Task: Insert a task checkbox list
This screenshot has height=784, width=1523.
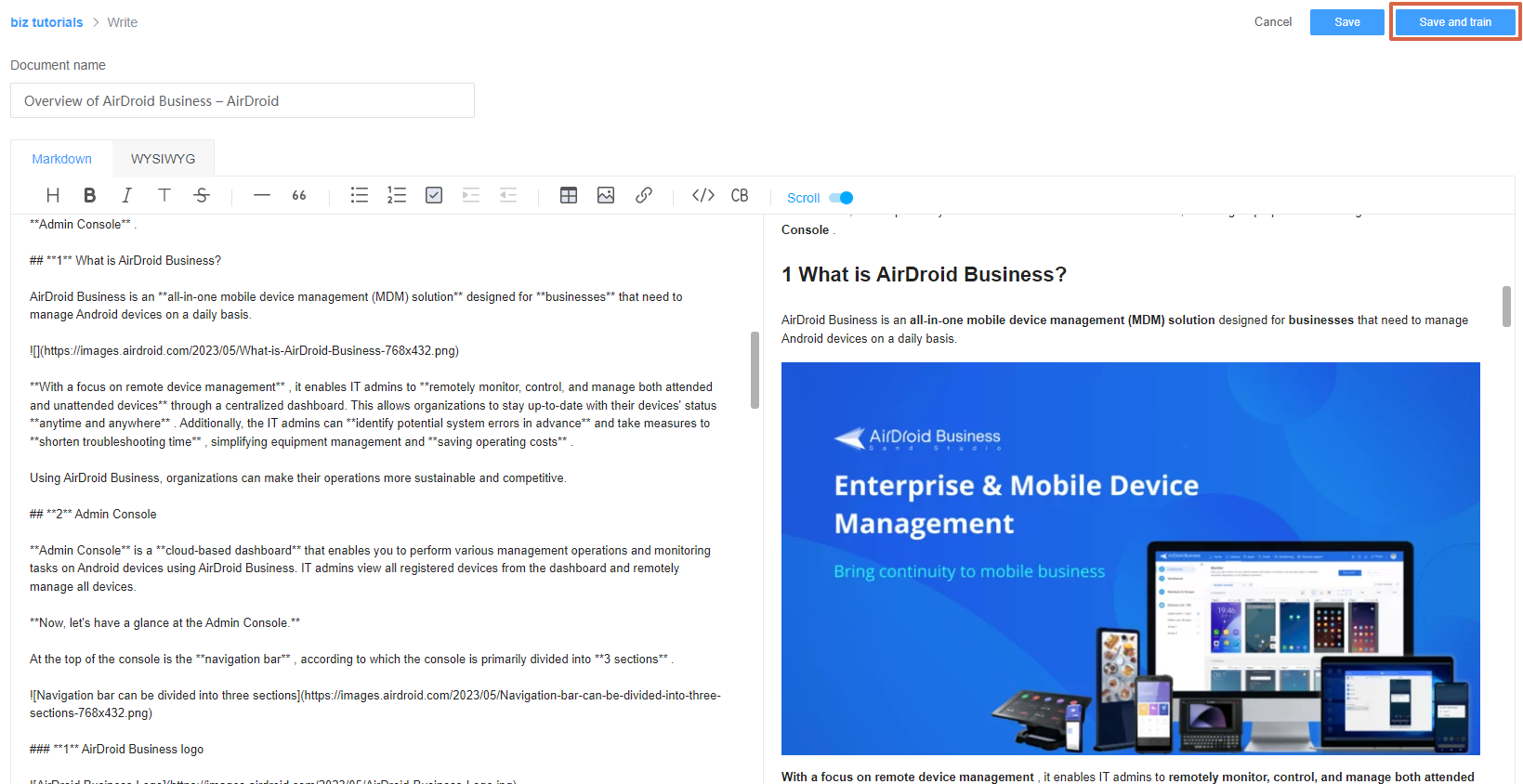Action: tap(434, 195)
